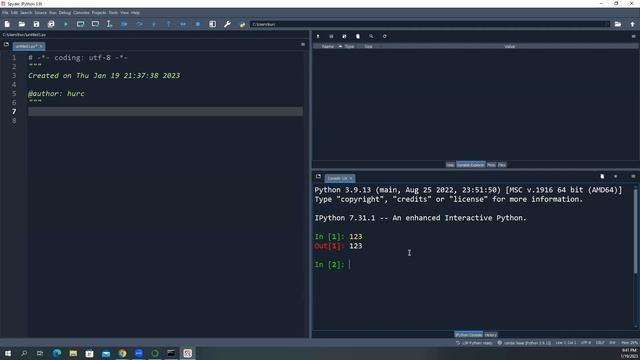
Task: Refresh the Variable Explorer
Action: 384,36
